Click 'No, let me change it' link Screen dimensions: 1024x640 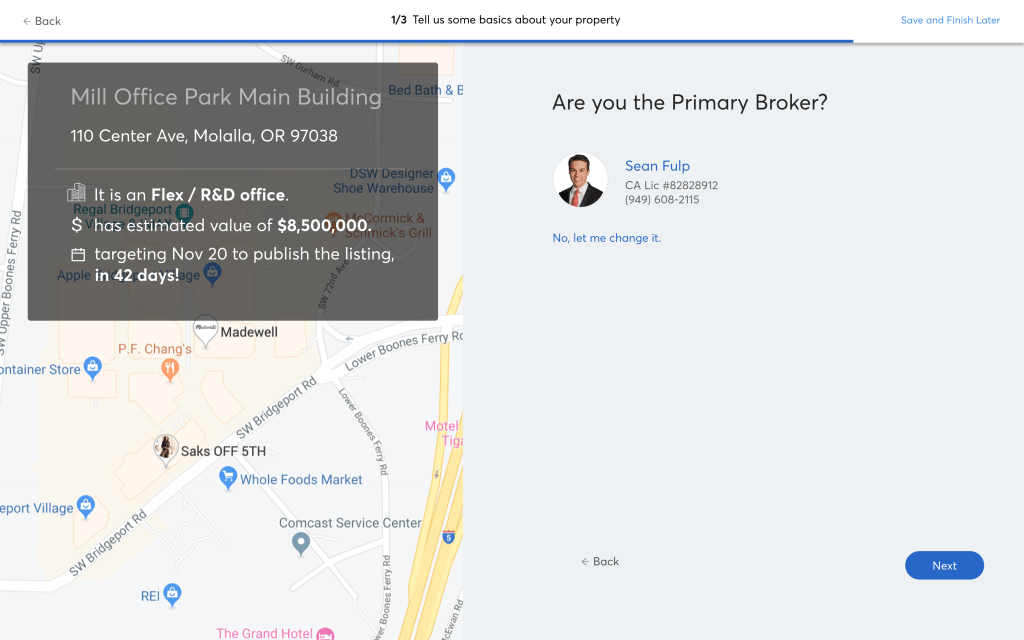[607, 238]
